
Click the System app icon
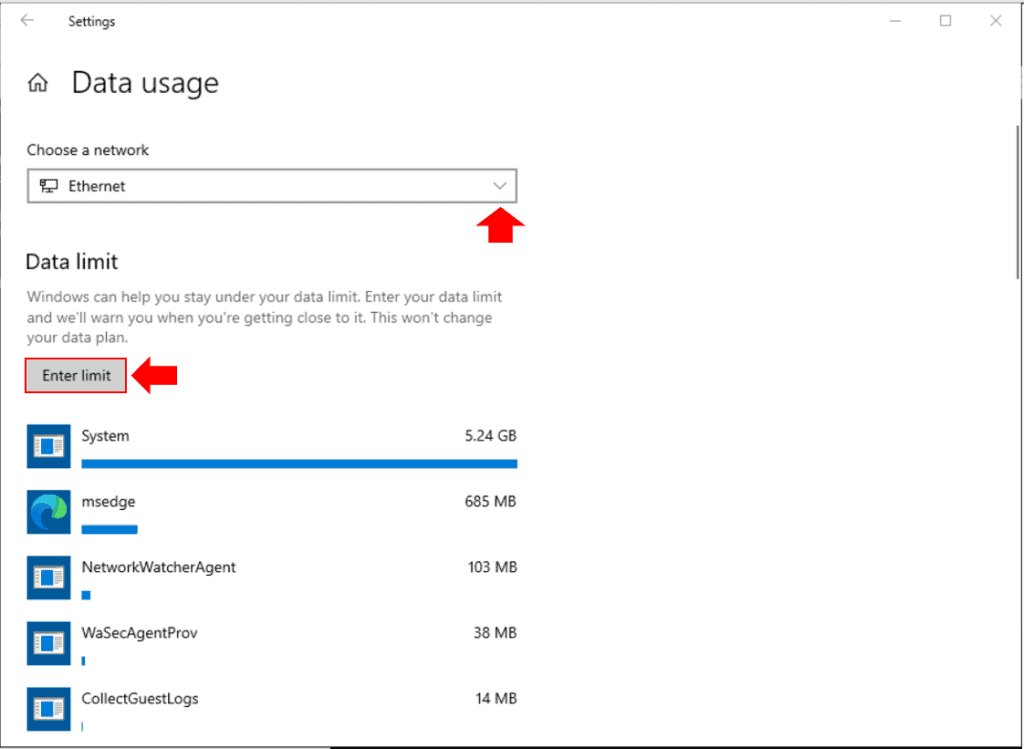(x=48, y=446)
